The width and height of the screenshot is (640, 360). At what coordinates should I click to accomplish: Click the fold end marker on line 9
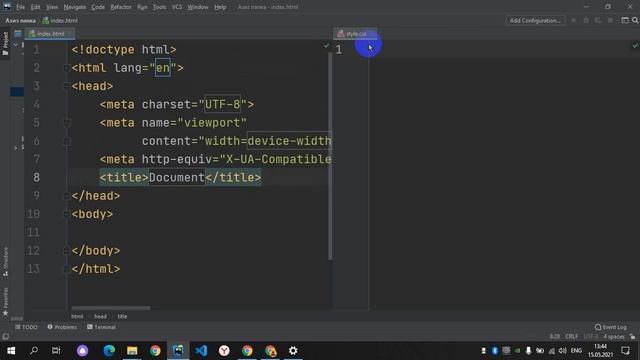[67, 196]
